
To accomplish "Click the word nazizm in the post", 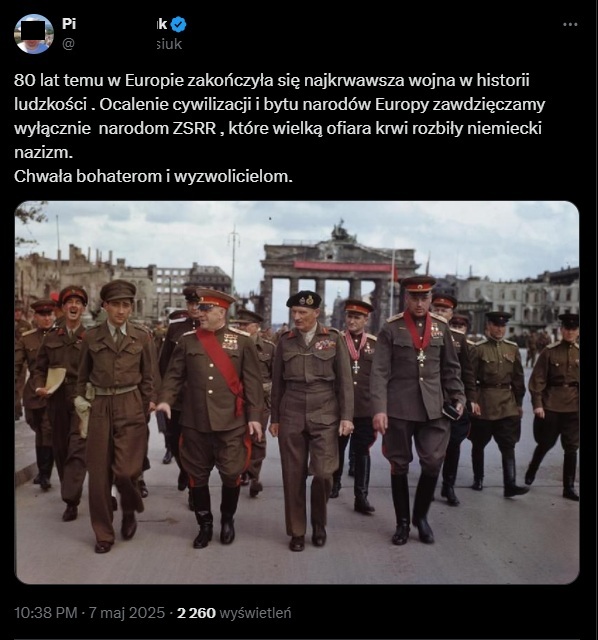I will point(43,152).
